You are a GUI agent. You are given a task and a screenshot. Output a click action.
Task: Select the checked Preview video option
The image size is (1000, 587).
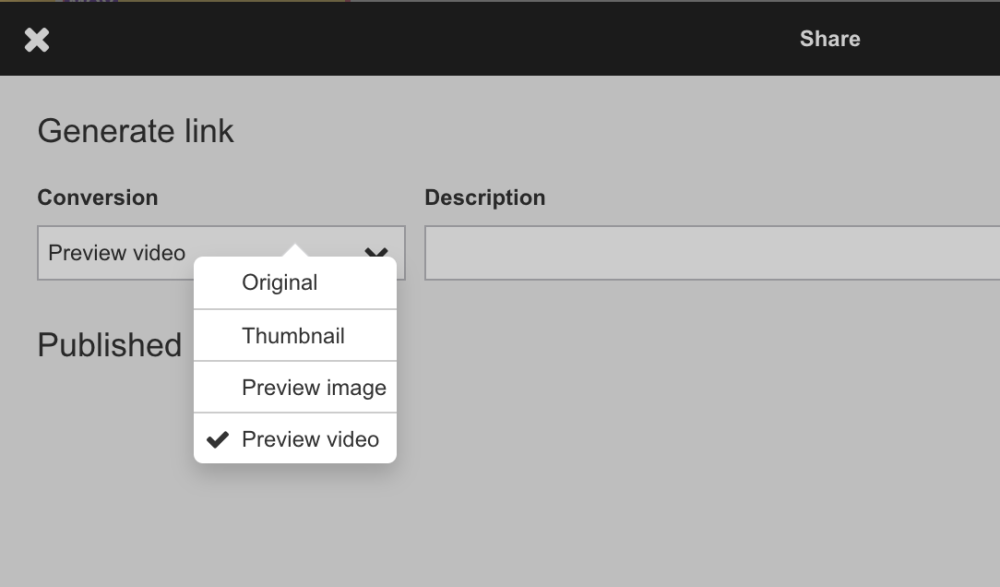pyautogui.click(x=310, y=439)
